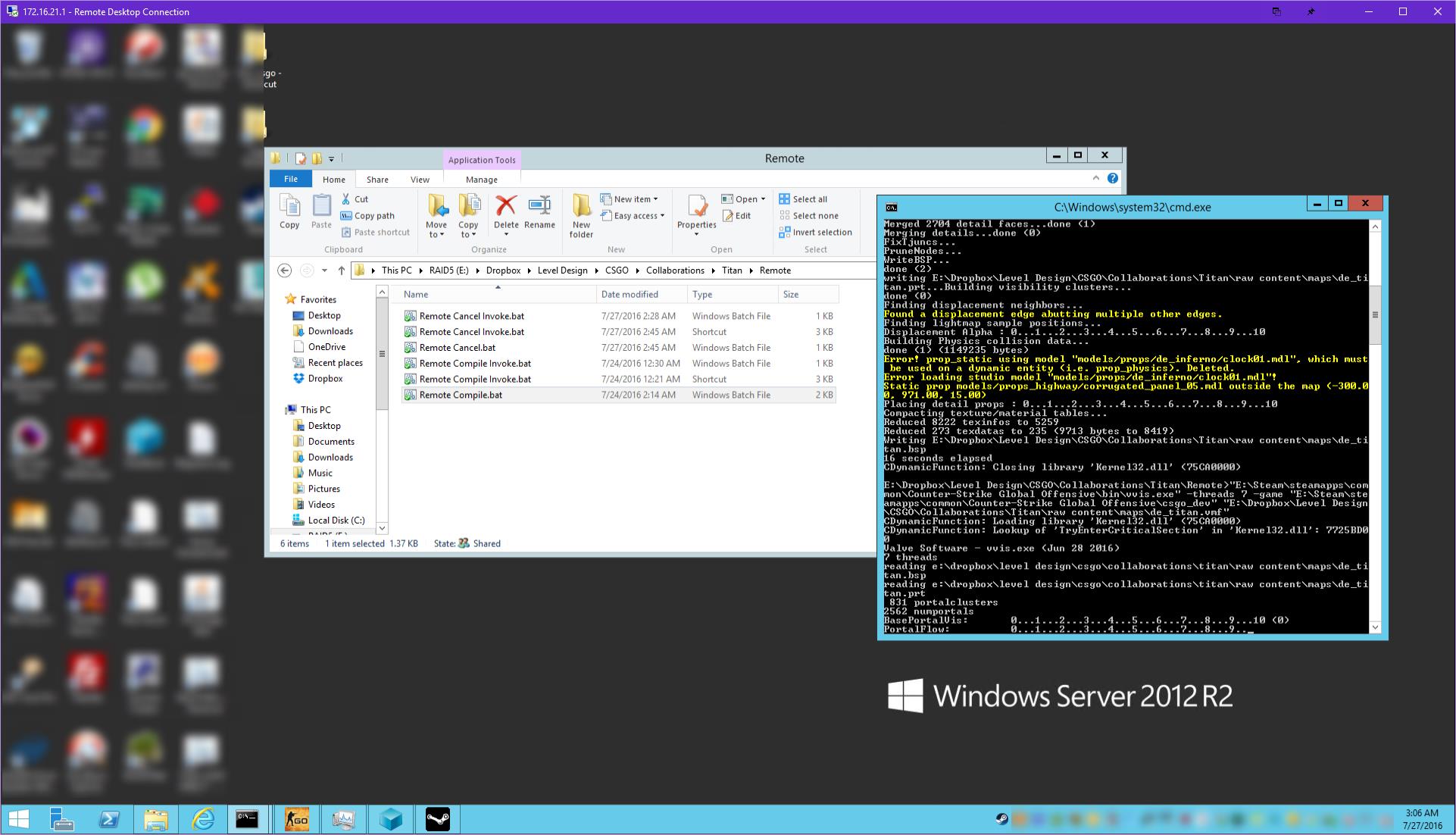The width and height of the screenshot is (1456, 835).
Task: Sort files by the Name column header
Action: [x=498, y=295]
